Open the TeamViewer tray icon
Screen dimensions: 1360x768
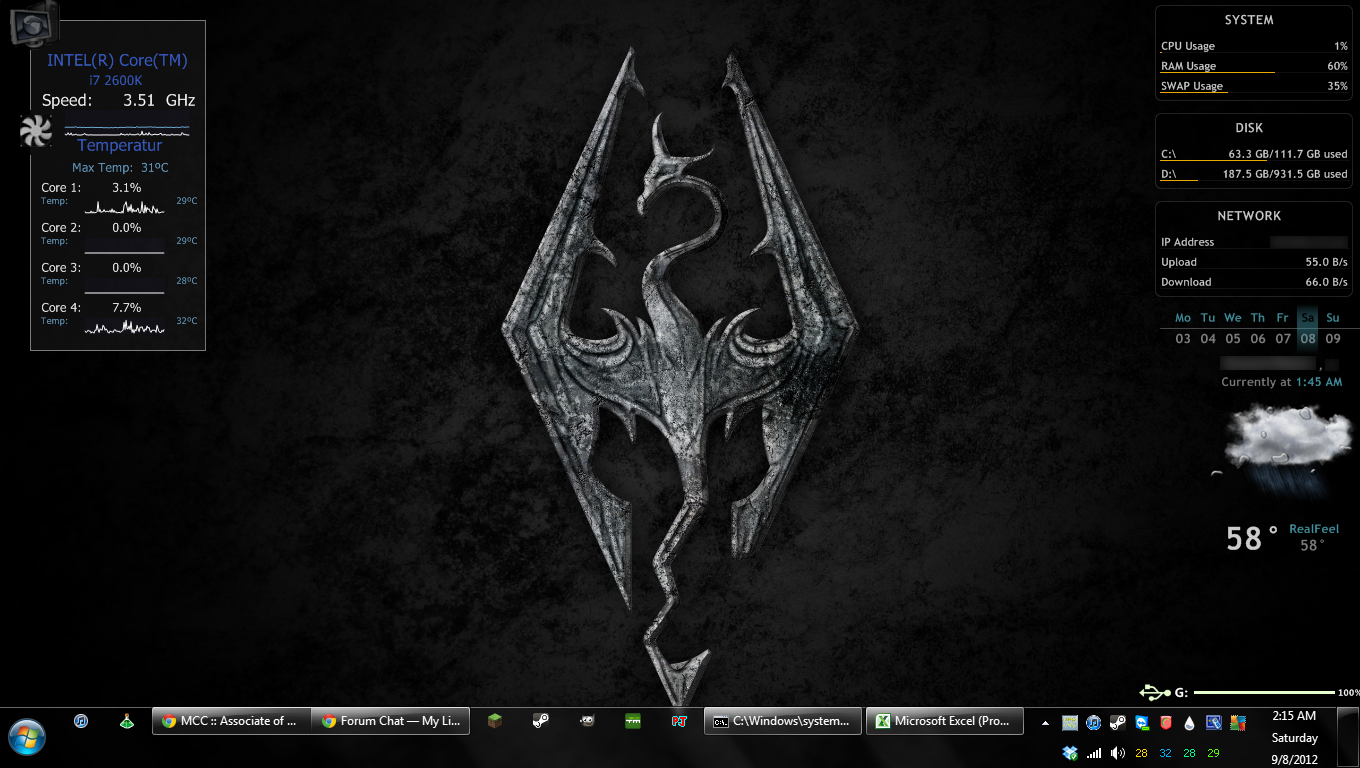(x=1142, y=722)
